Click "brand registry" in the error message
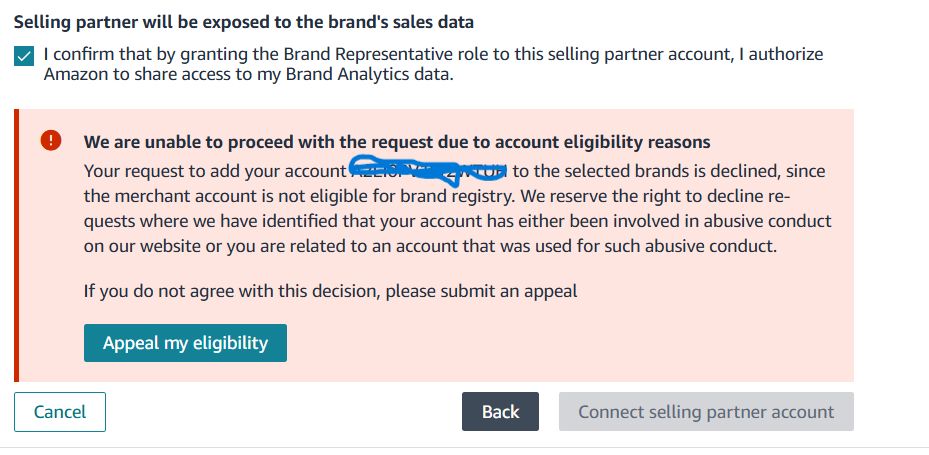Image resolution: width=929 pixels, height=455 pixels. (450, 196)
